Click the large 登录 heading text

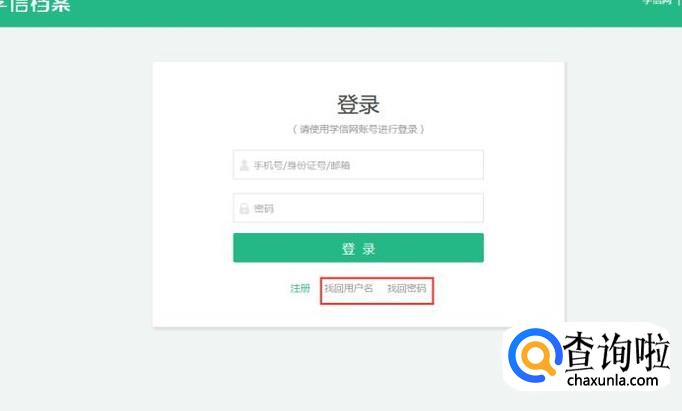[358, 104]
